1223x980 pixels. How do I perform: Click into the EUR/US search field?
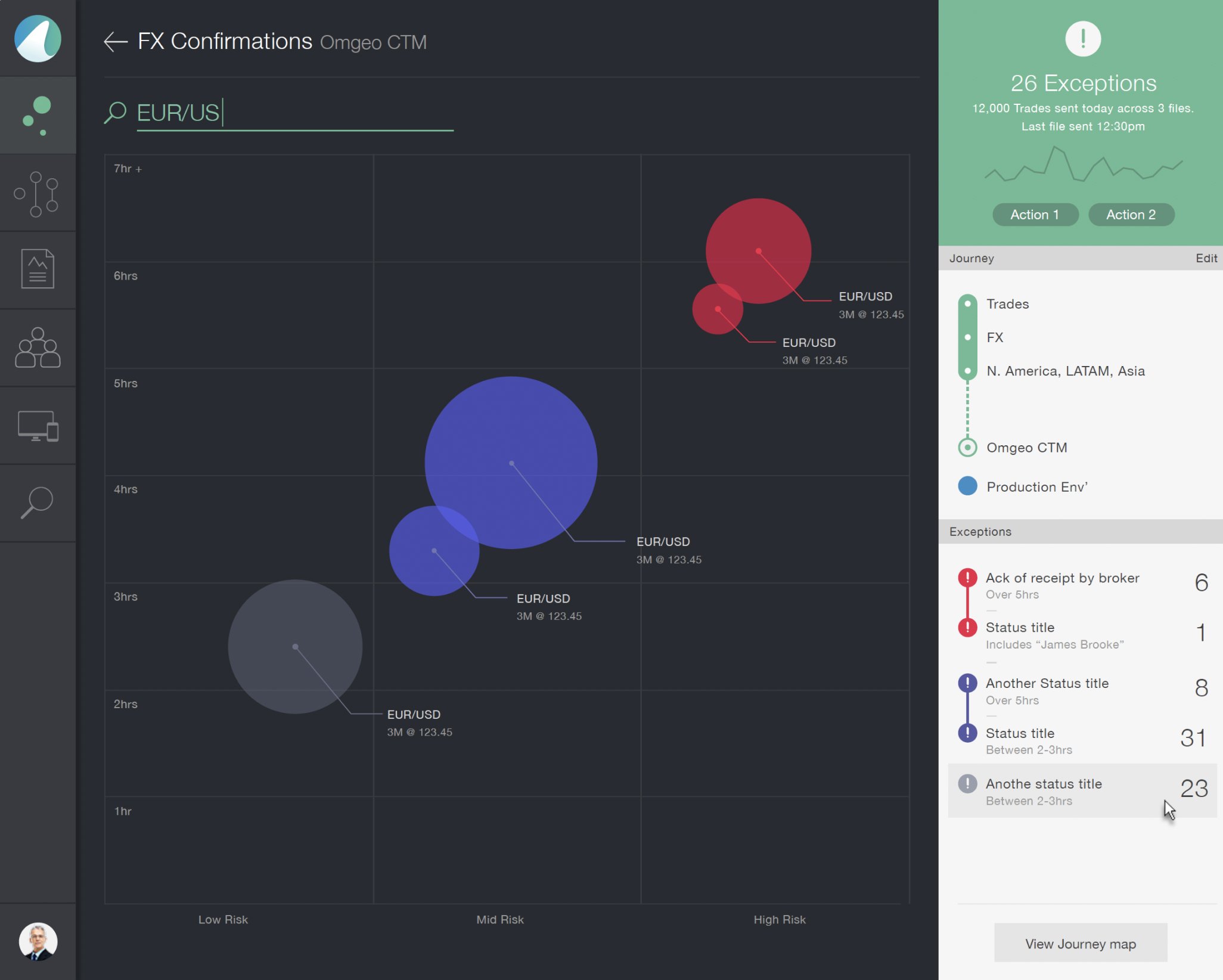[294, 113]
